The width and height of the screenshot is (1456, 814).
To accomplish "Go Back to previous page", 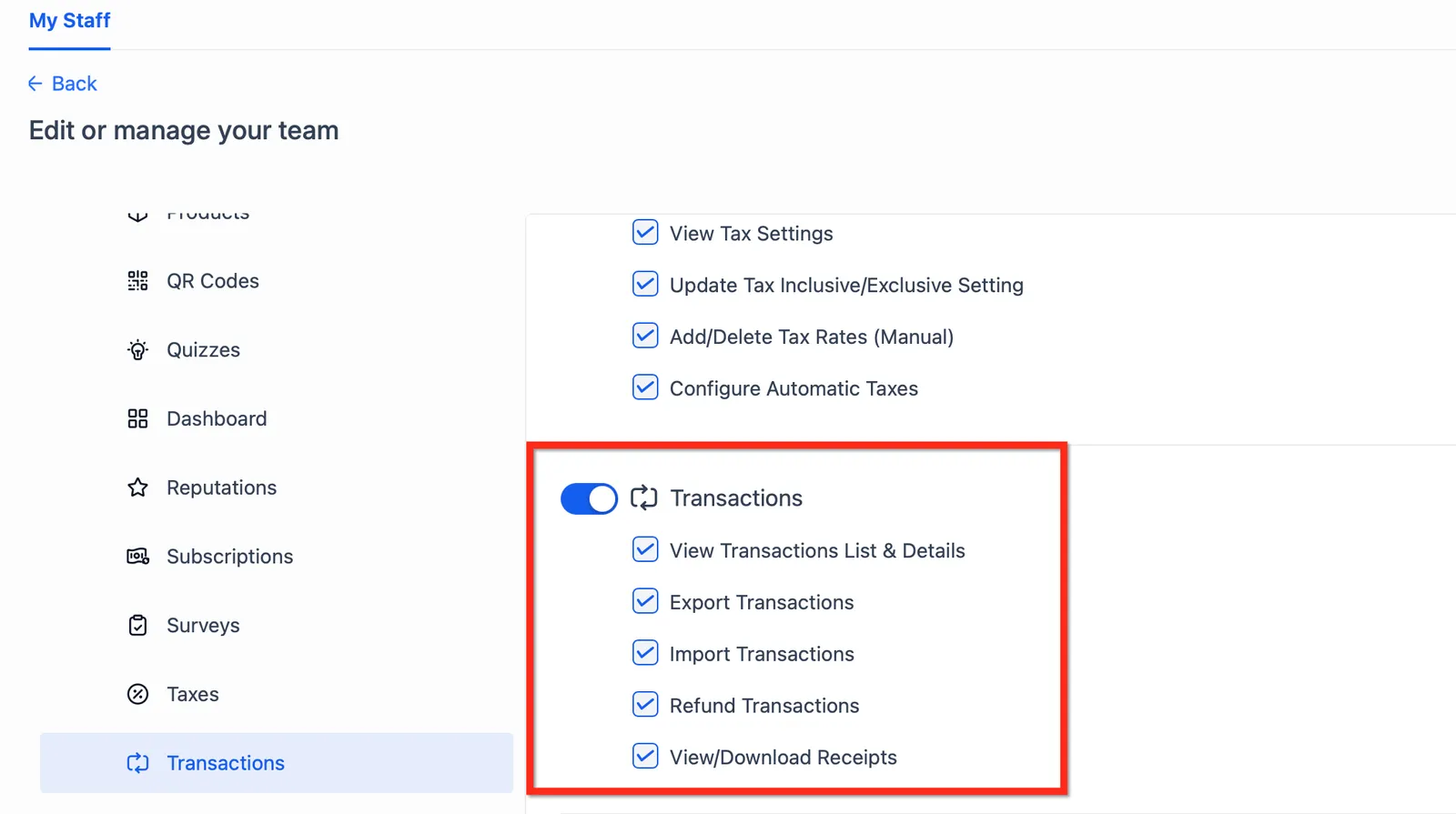I will click(62, 84).
